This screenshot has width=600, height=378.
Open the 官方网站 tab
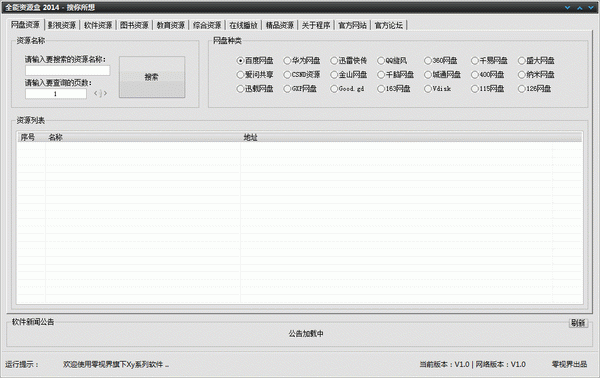352,25
